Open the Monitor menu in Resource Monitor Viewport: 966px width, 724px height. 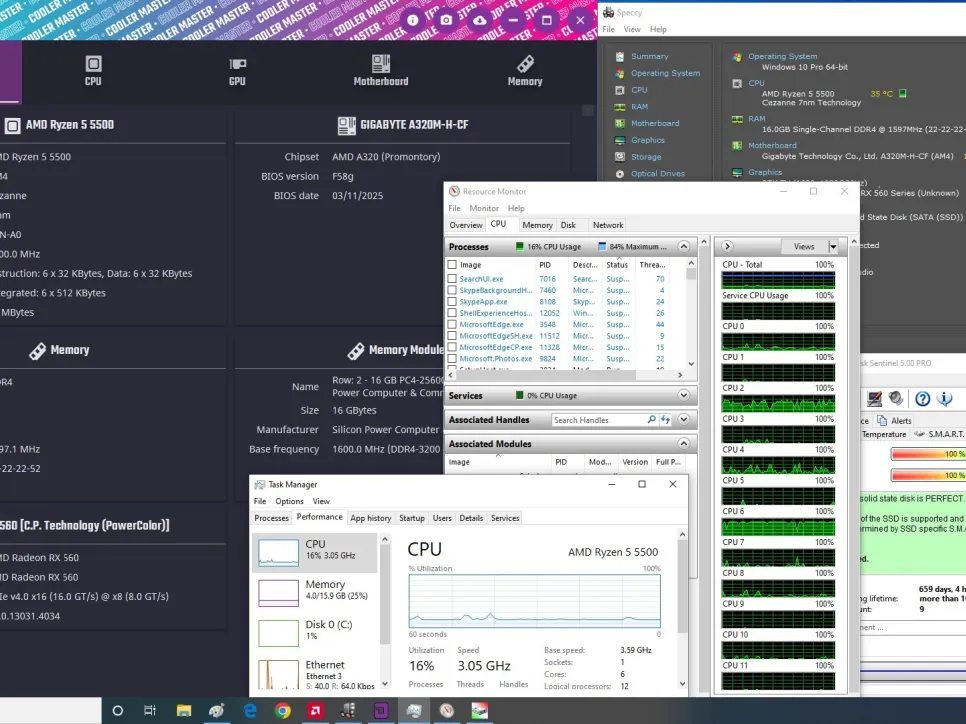point(484,208)
